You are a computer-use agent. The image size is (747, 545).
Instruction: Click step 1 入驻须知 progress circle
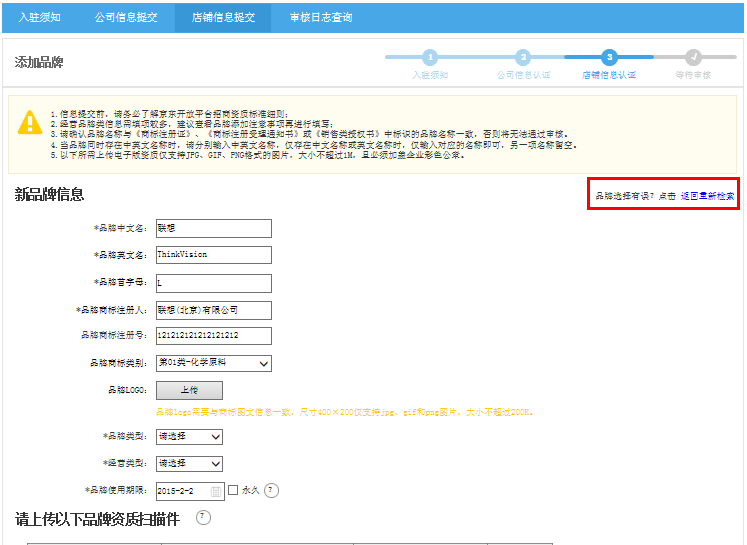[x=430, y=57]
